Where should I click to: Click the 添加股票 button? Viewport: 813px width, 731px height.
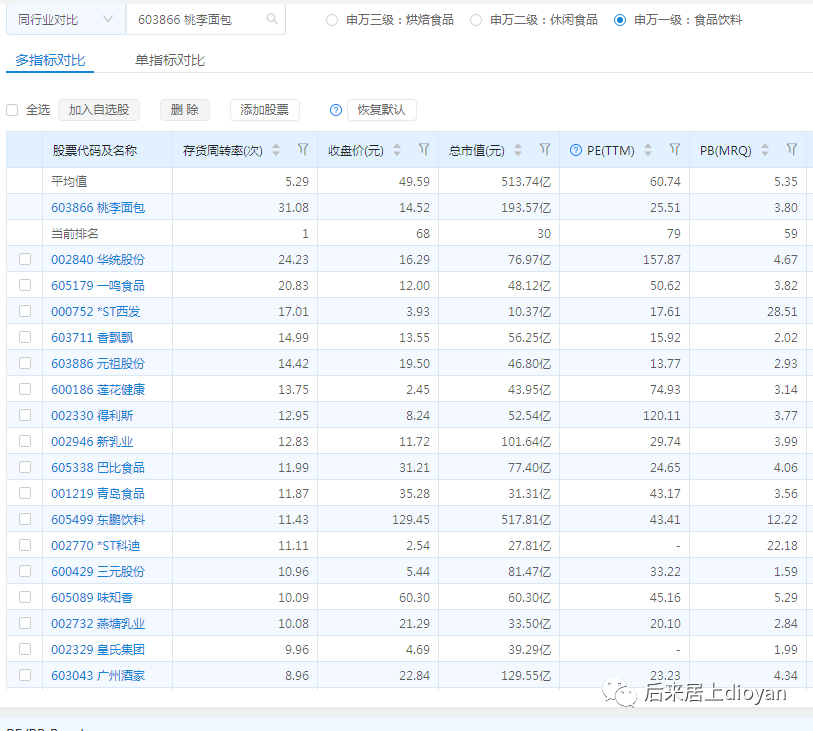(264, 110)
